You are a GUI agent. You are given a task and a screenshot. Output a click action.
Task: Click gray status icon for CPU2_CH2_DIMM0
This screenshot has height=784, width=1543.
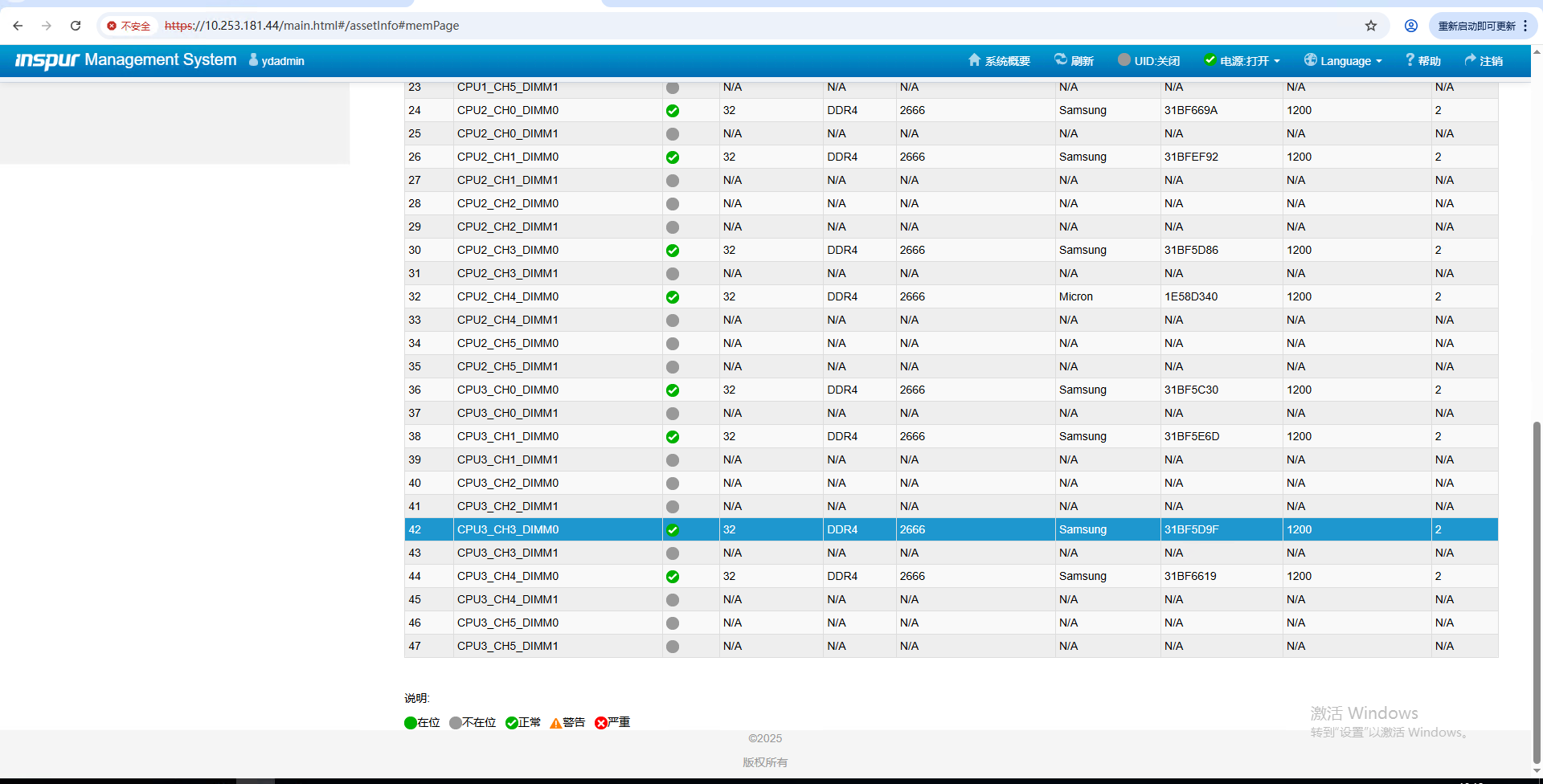coord(673,204)
